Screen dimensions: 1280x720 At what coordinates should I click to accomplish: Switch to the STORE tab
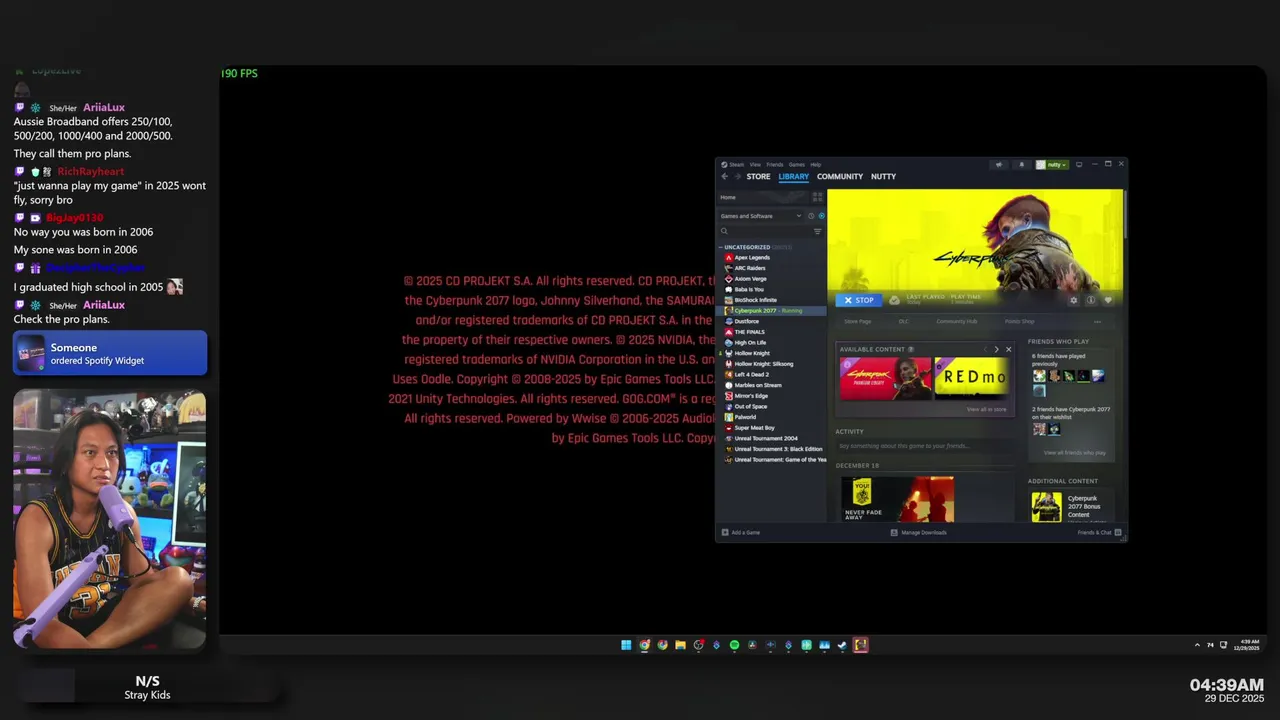pyautogui.click(x=758, y=176)
